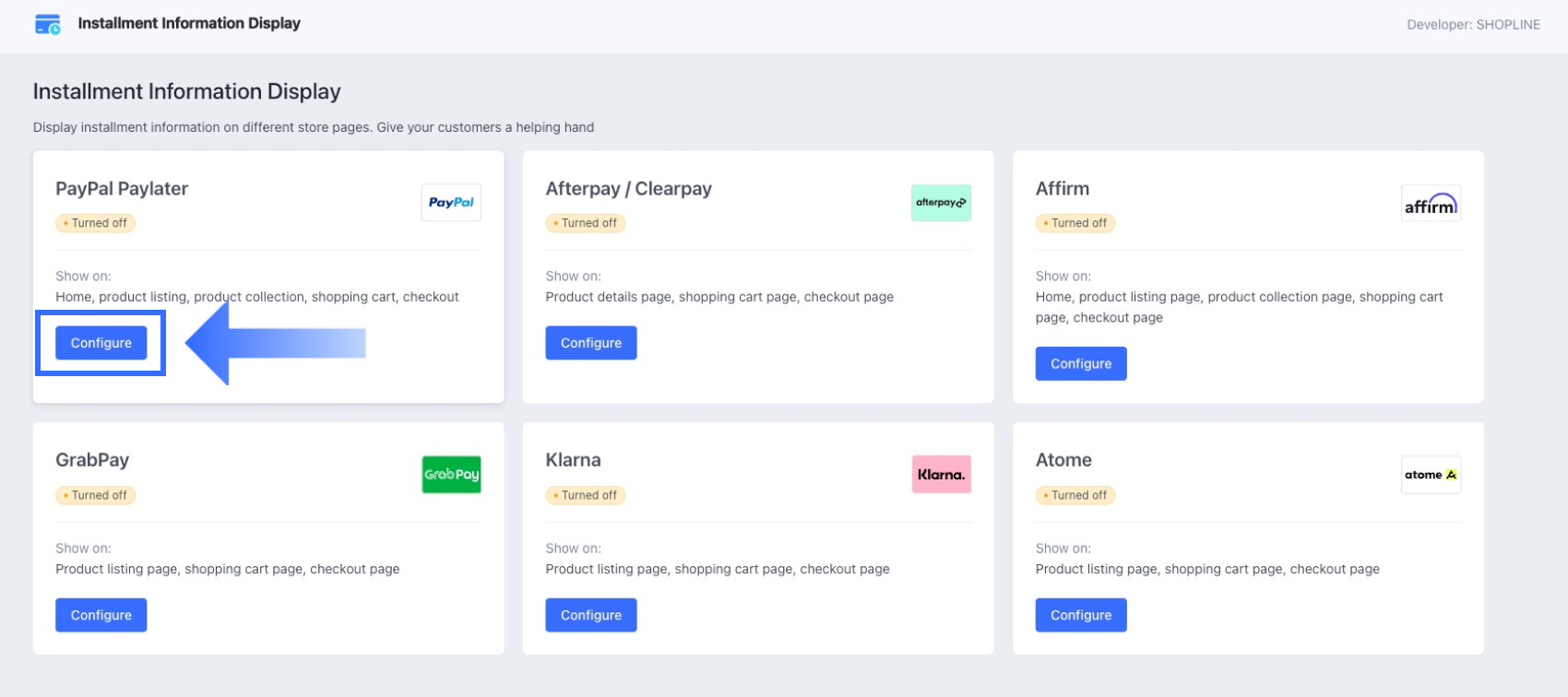Configure the GrabPay installment display
Viewport: 1568px width, 697px height.
pyautogui.click(x=101, y=615)
